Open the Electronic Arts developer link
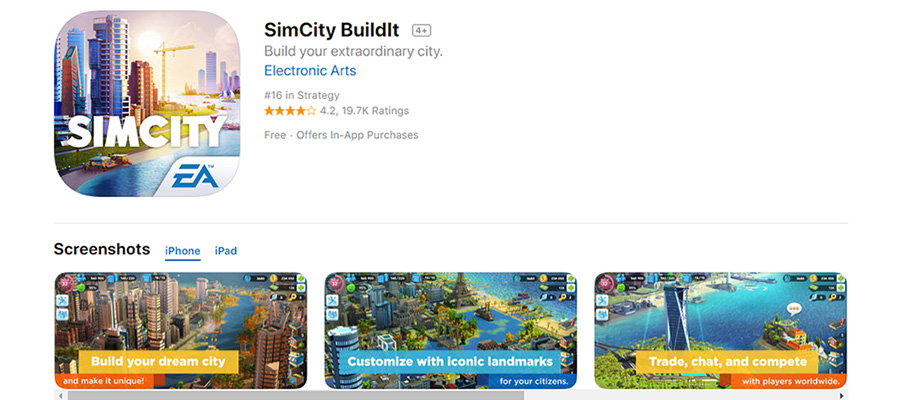Image resolution: width=900 pixels, height=400 pixels. point(310,71)
